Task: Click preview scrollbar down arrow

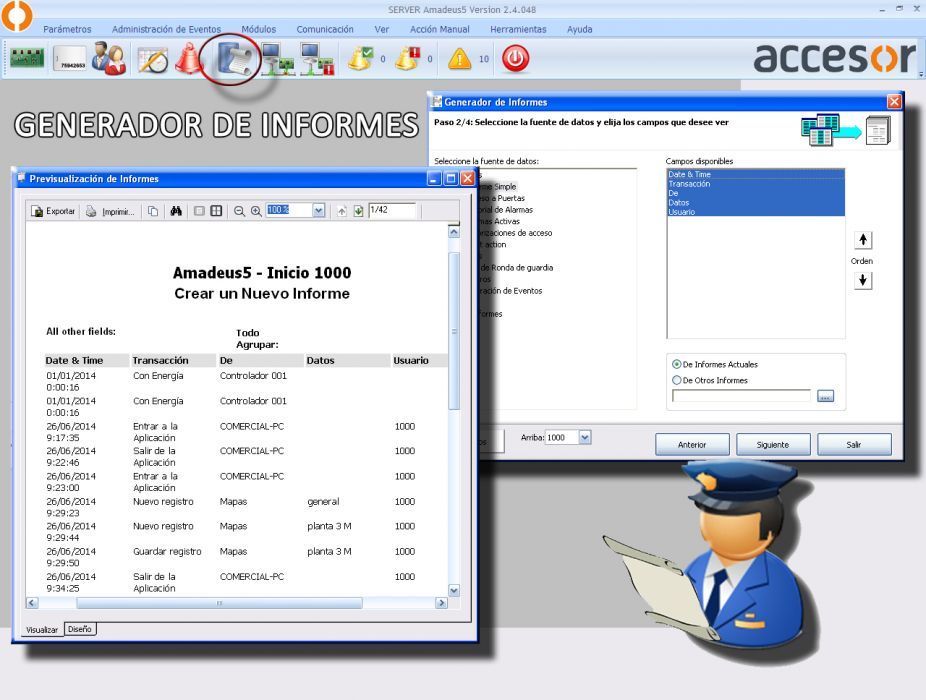Action: click(454, 590)
